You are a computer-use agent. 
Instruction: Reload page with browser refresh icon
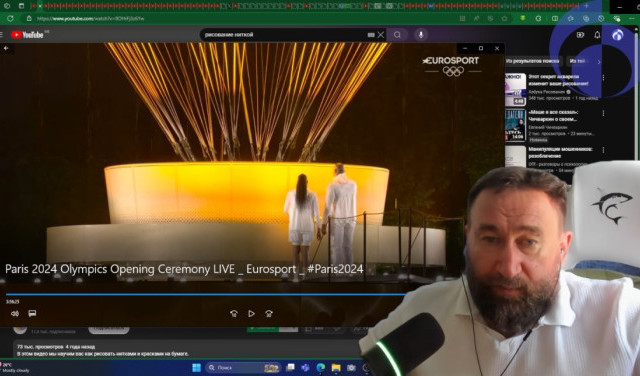click(x=10, y=18)
